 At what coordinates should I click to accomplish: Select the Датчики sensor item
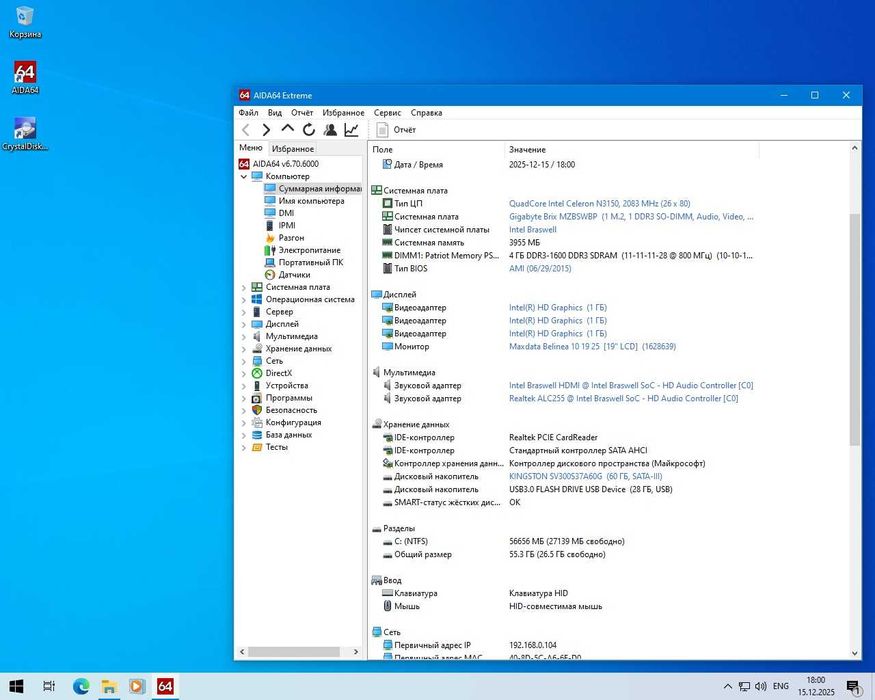coord(294,275)
